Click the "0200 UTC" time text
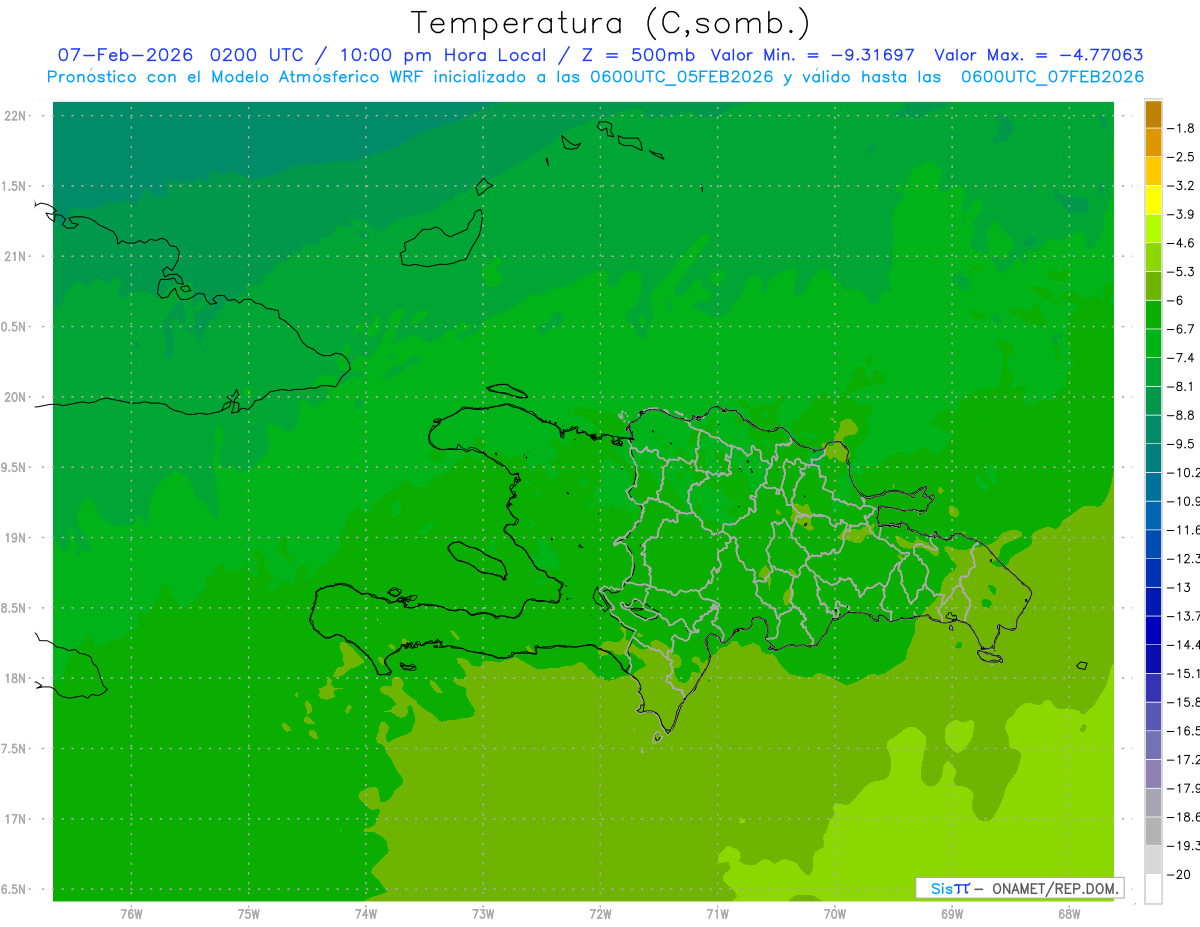 pyautogui.click(x=256, y=55)
